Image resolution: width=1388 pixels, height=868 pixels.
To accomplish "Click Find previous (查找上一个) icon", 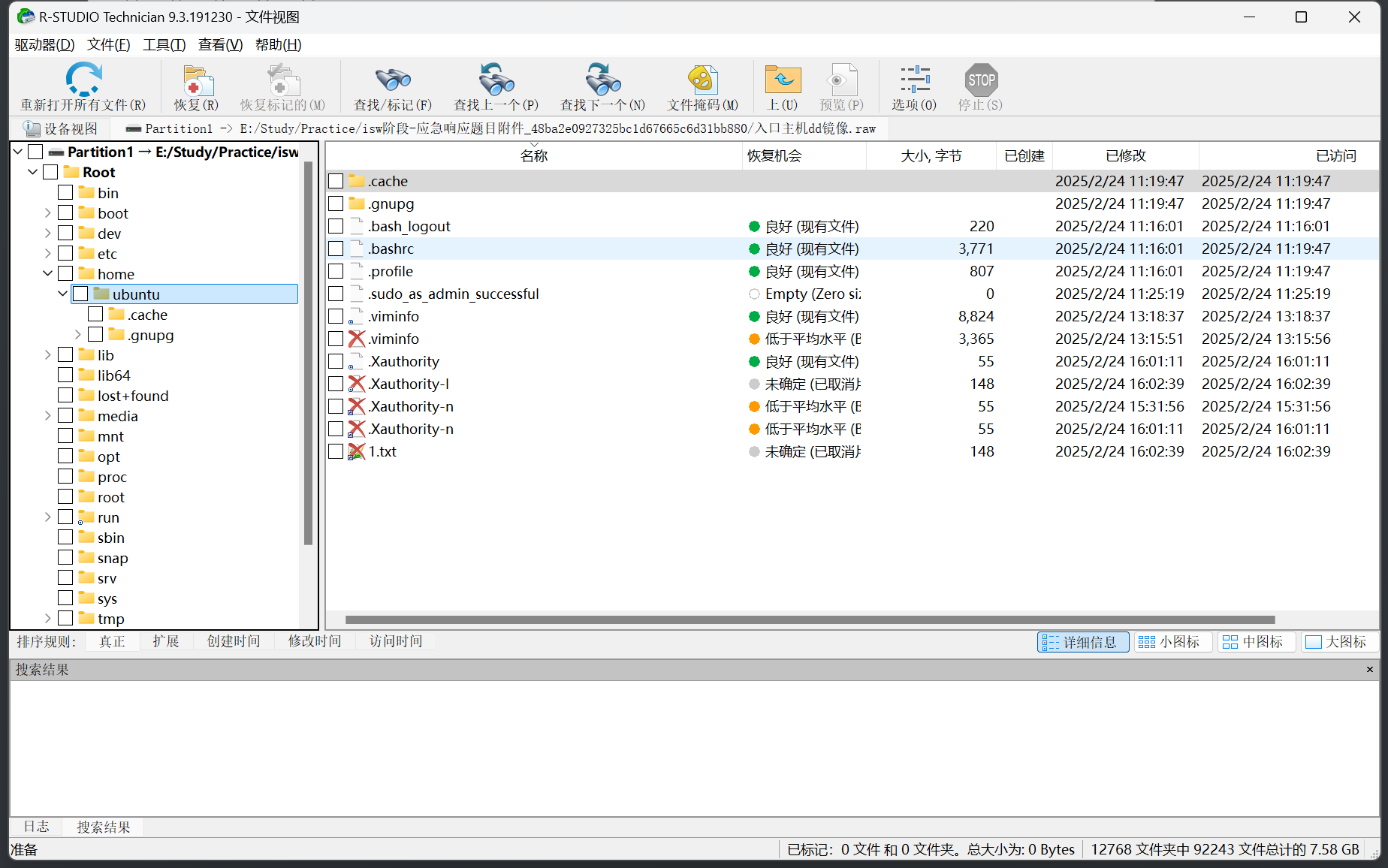I will coord(496,80).
